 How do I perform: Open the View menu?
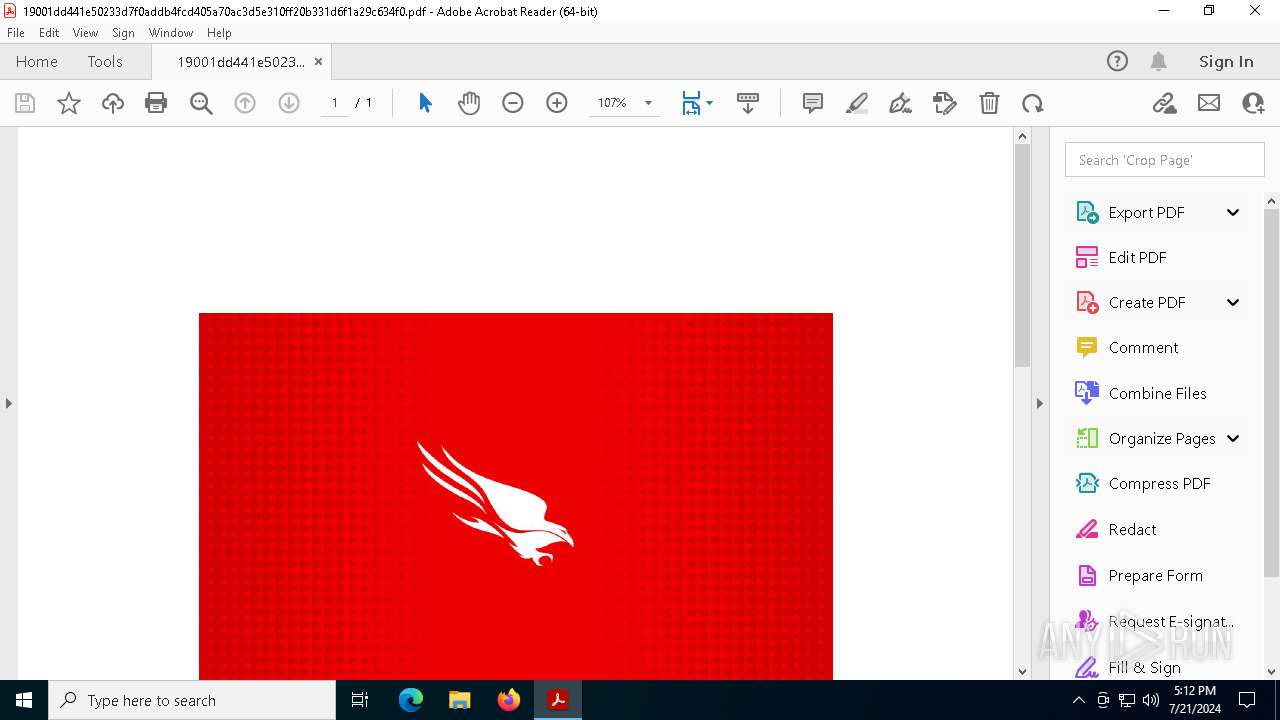pyautogui.click(x=85, y=33)
